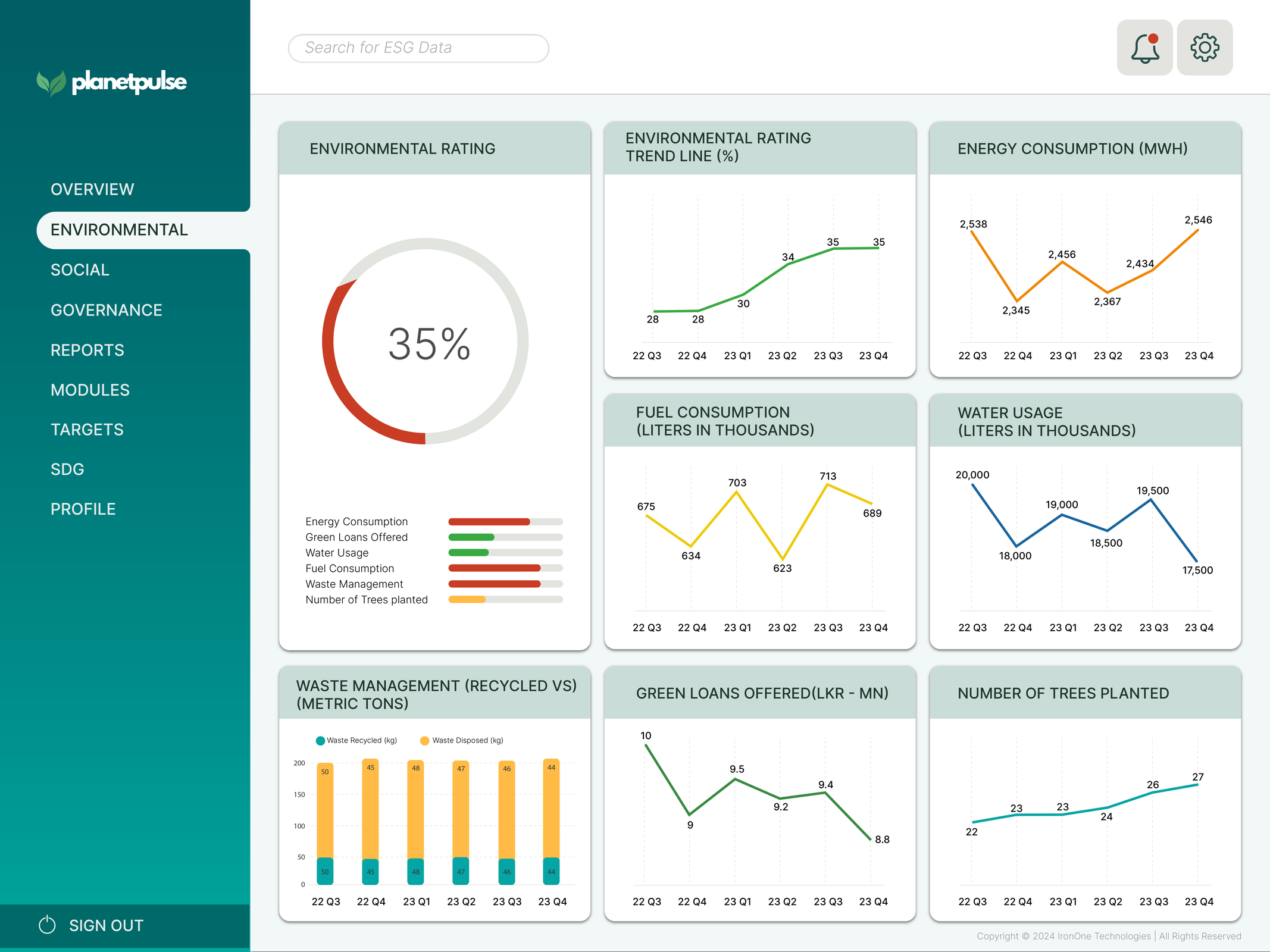Click the 623 fuel consumption data label

click(783, 568)
